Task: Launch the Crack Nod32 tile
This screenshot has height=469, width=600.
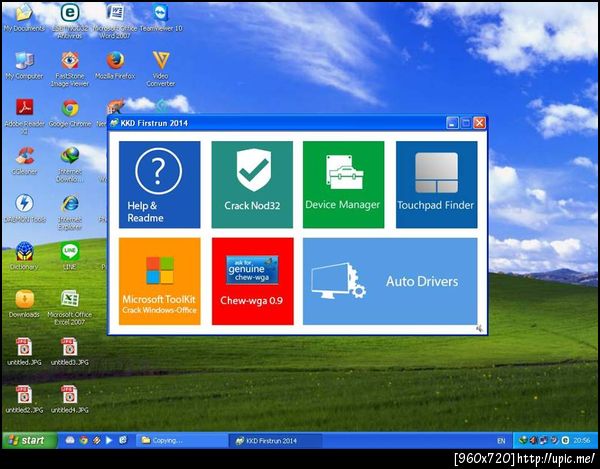Action: (x=252, y=184)
